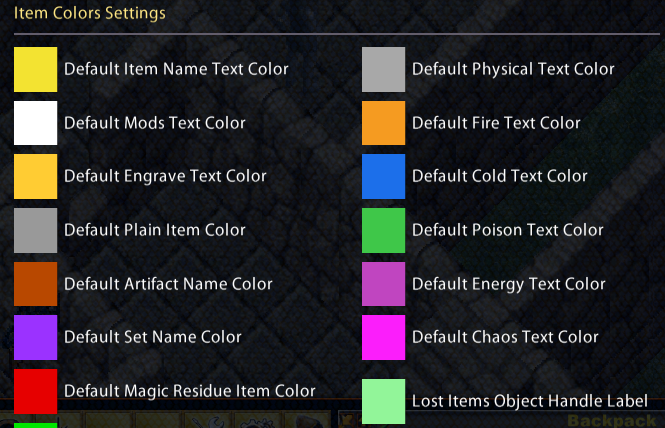The height and width of the screenshot is (428, 665).
Task: Click the wrench icon in the bottom bar
Action: pos(208,422)
